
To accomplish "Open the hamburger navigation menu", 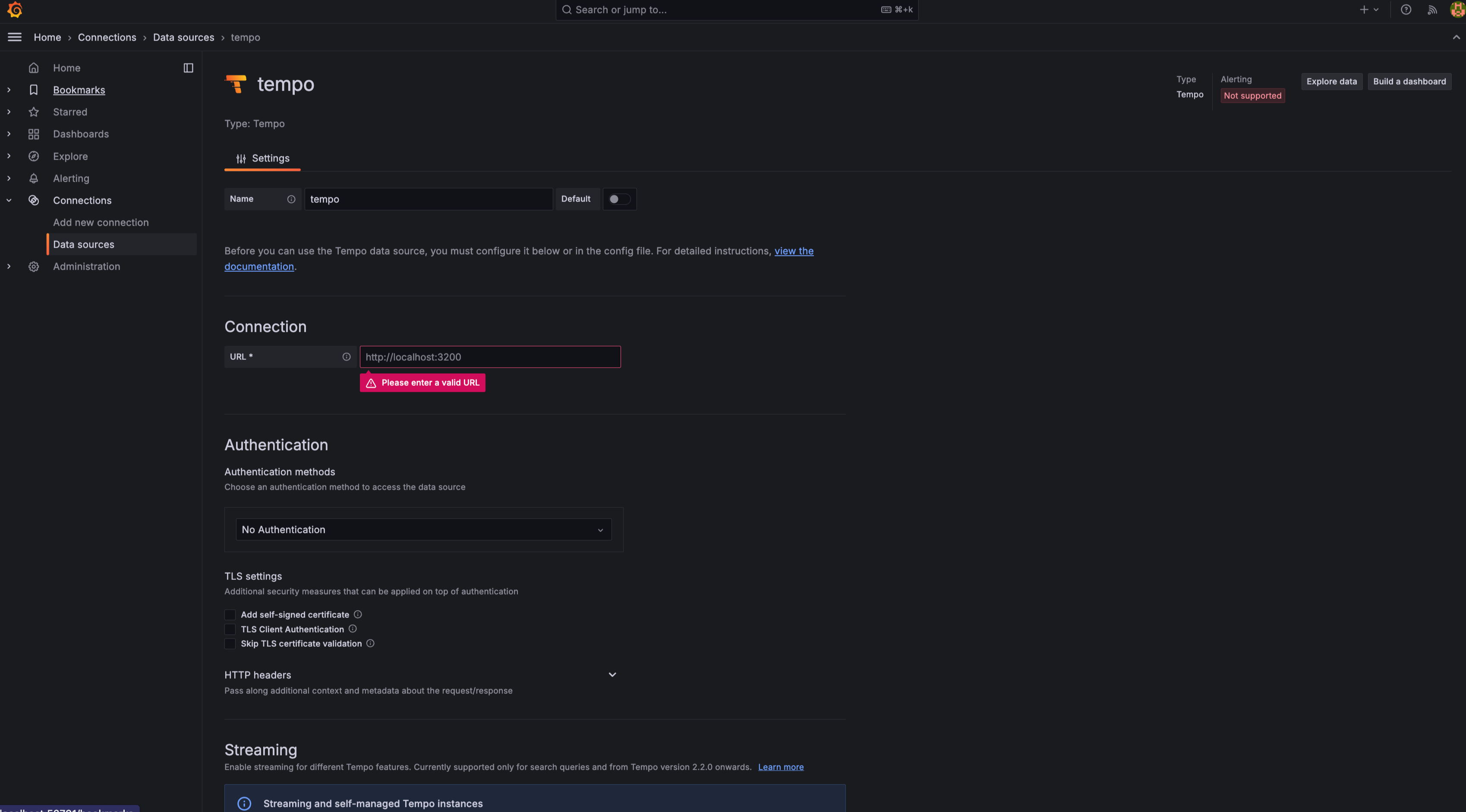I will pyautogui.click(x=14, y=37).
